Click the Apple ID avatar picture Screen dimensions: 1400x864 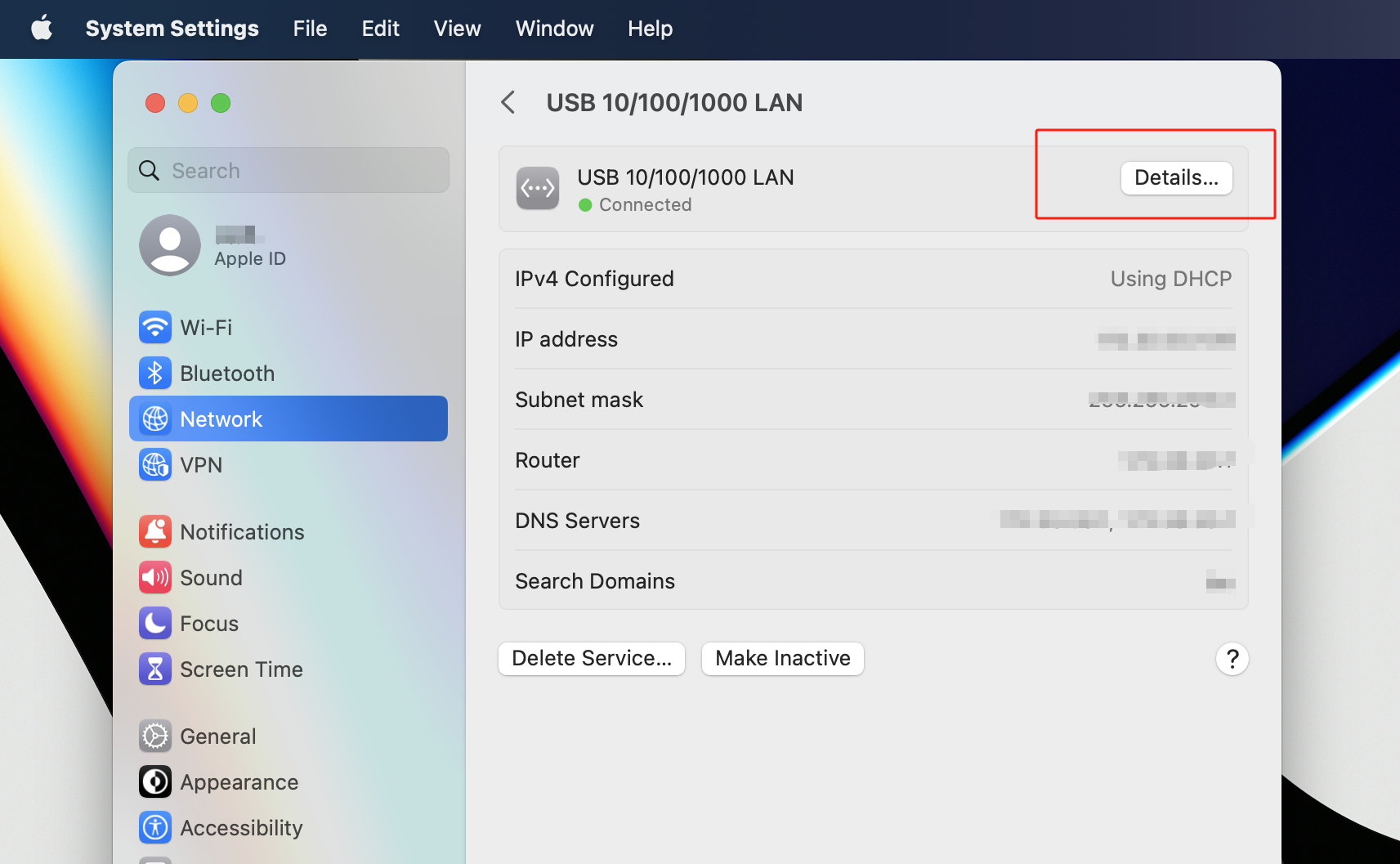(170, 245)
